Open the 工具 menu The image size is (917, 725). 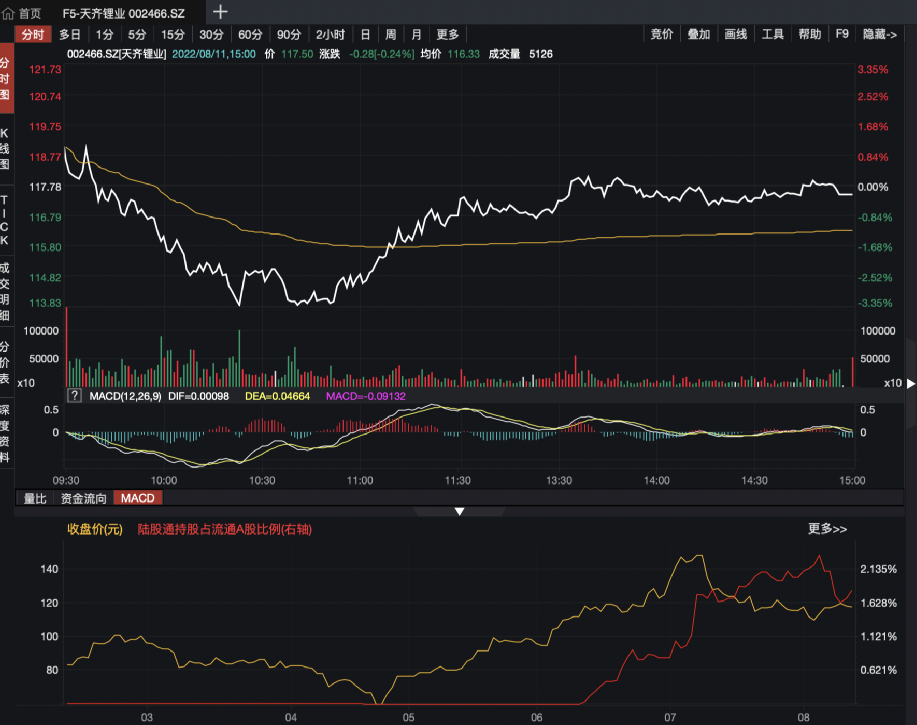[x=772, y=34]
